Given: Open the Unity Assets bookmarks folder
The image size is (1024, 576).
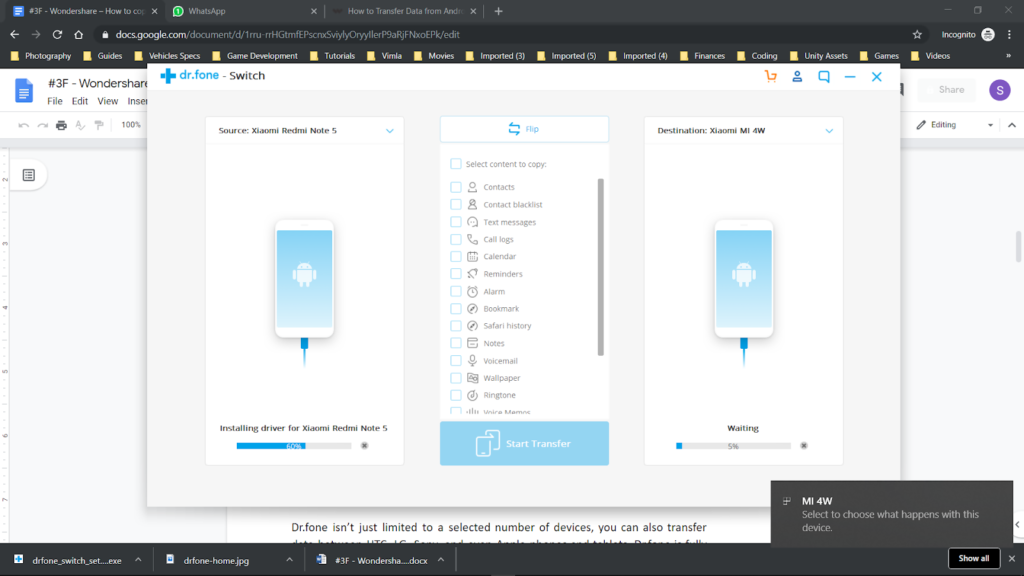Looking at the screenshot, I should click(x=819, y=56).
